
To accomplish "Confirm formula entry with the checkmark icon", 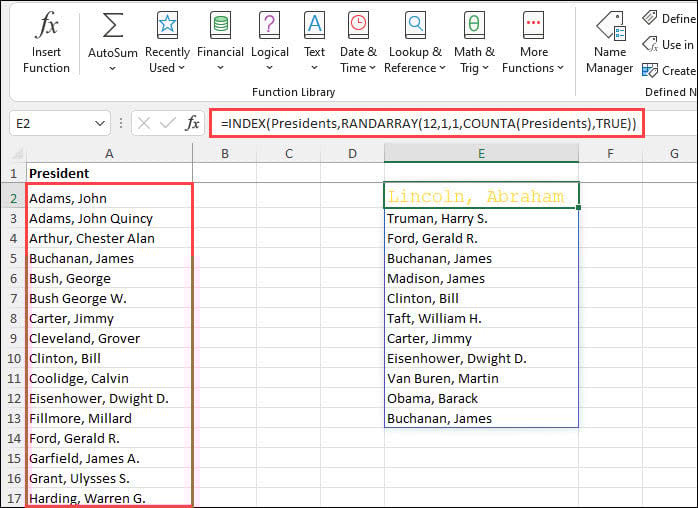I will click(168, 123).
